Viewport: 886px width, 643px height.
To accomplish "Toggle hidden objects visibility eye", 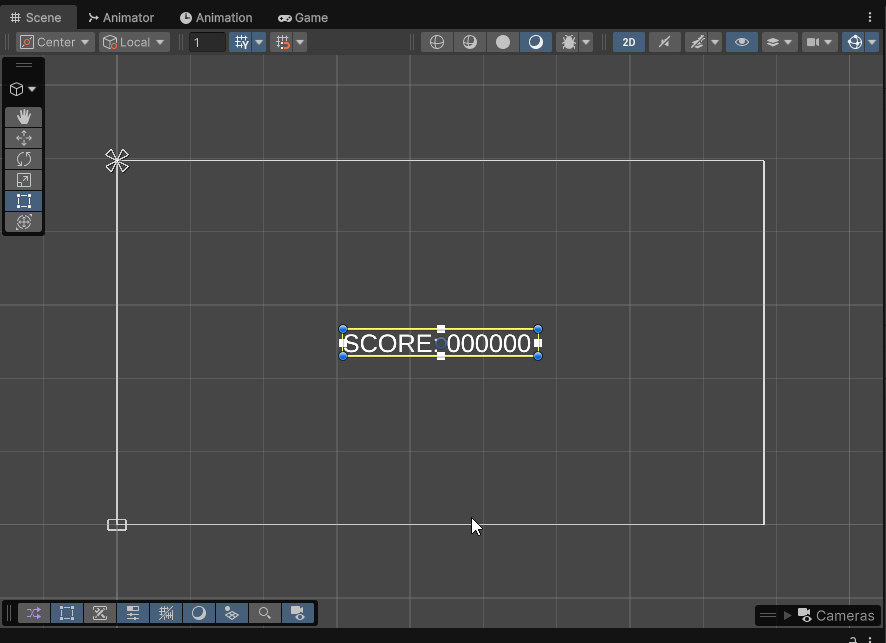I will coord(742,42).
